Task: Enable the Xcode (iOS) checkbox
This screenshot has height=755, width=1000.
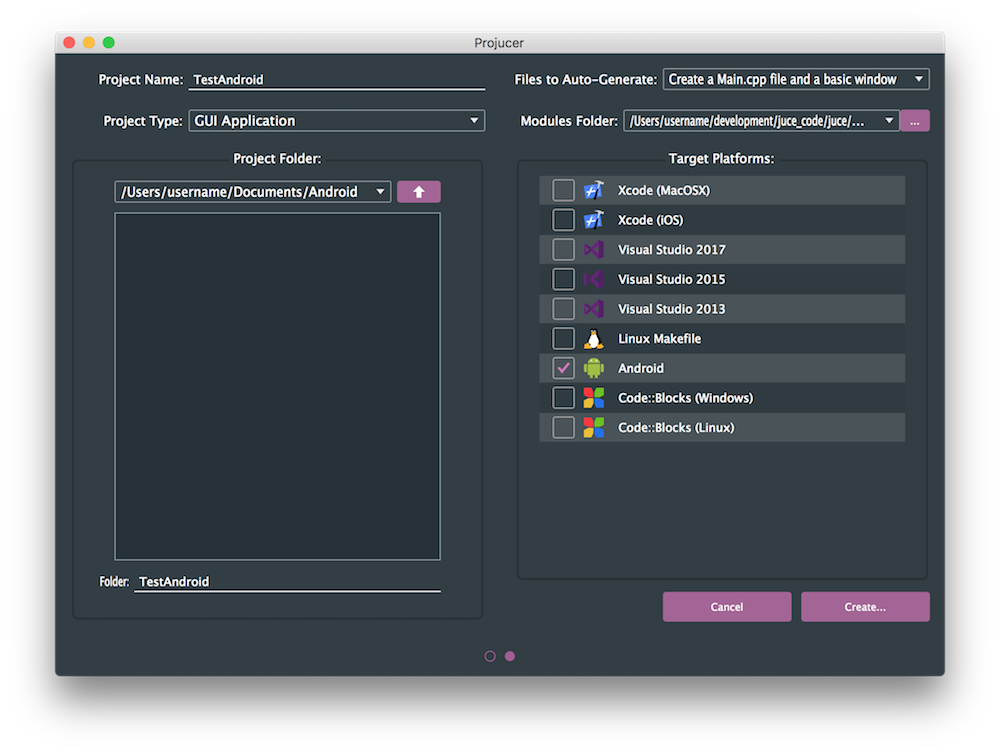Action: click(564, 220)
